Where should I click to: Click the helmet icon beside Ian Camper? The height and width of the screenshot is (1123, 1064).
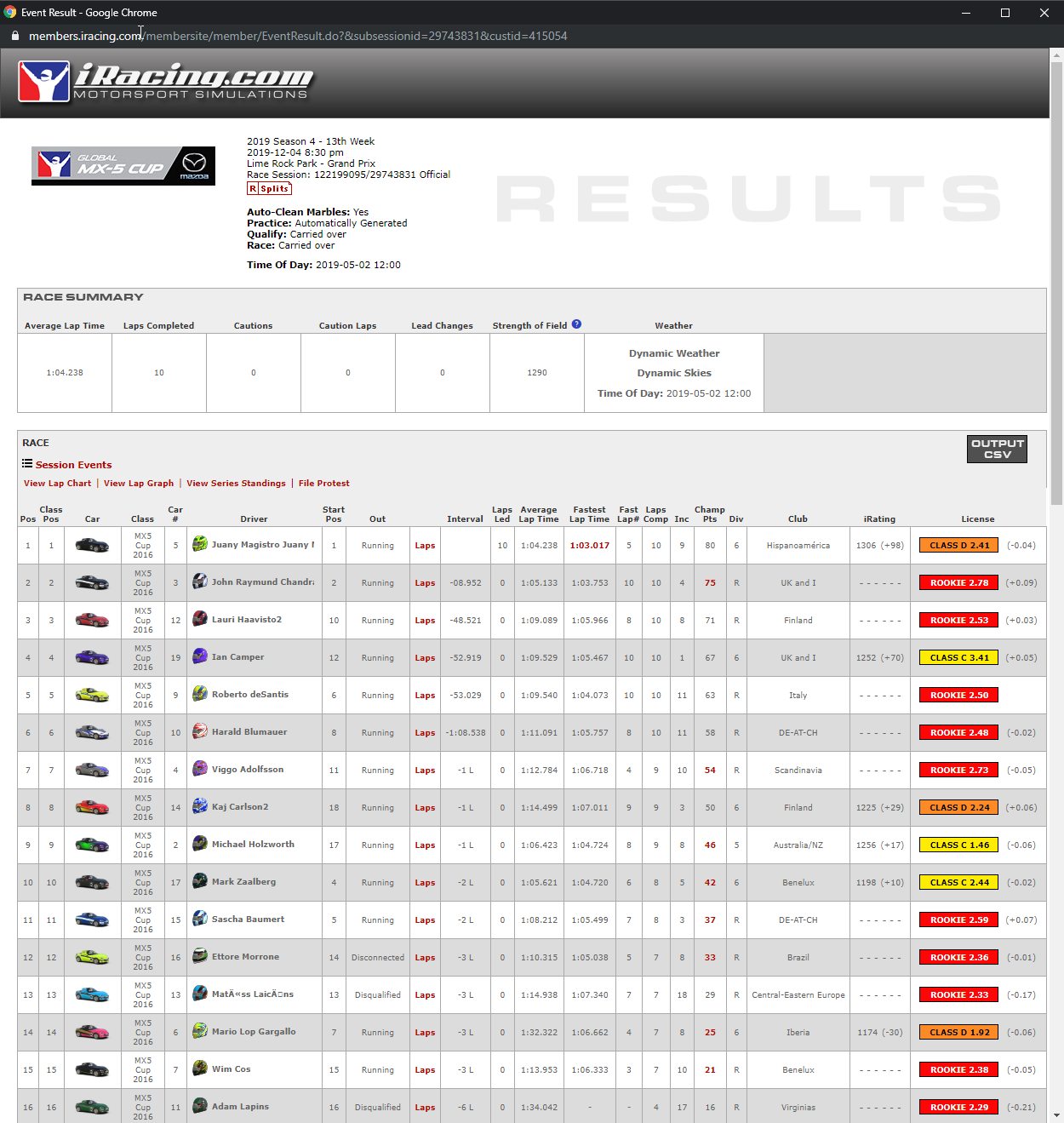click(x=200, y=656)
